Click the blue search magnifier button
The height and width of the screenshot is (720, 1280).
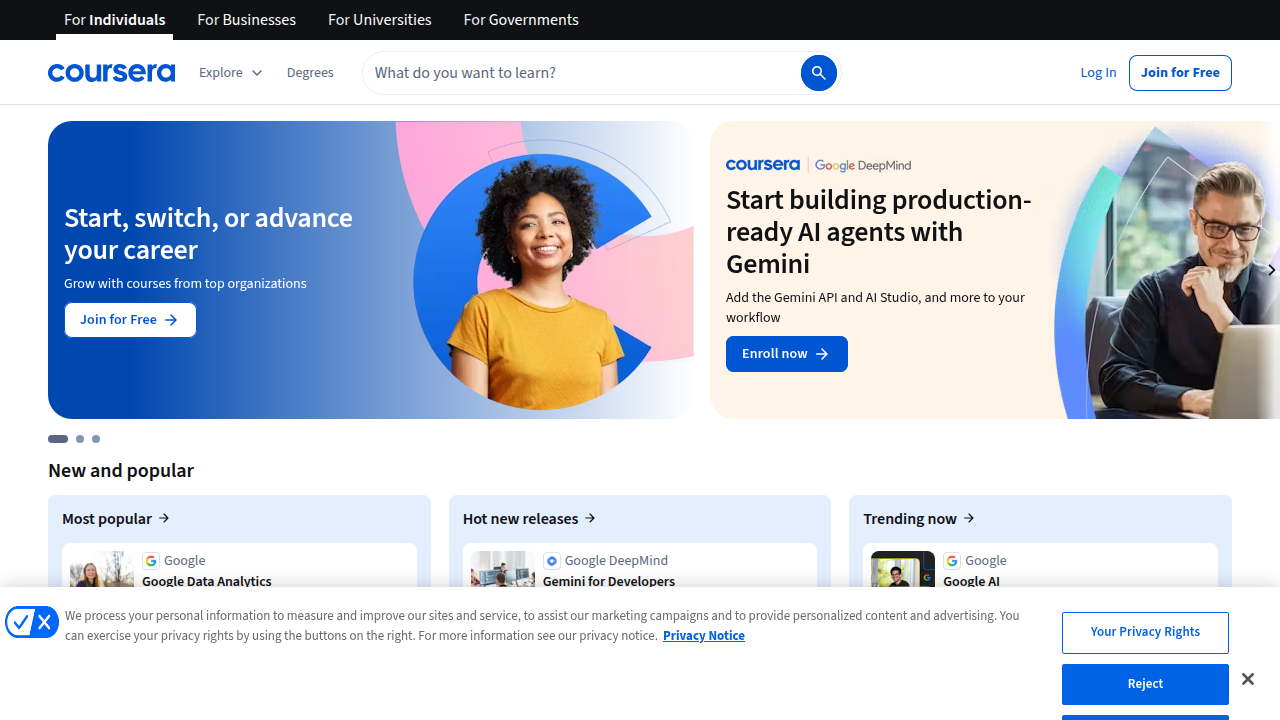818,73
